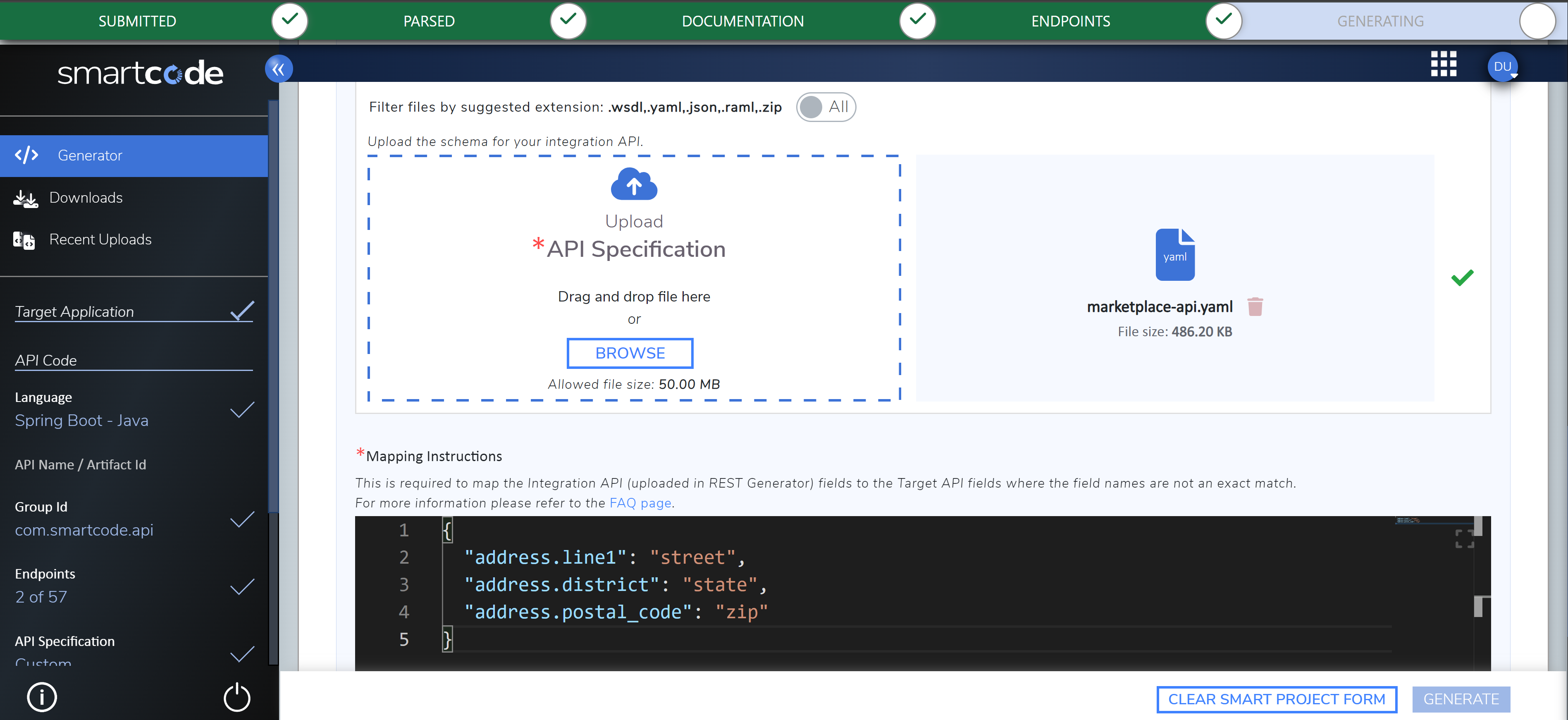Click the Target Application checkmark
The image size is (1568, 720).
(242, 310)
